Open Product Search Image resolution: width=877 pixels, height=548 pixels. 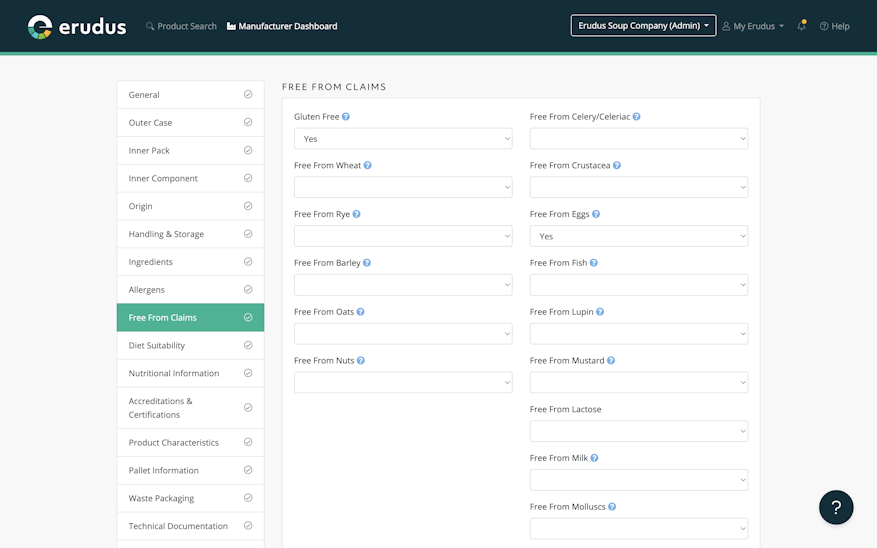tap(181, 26)
